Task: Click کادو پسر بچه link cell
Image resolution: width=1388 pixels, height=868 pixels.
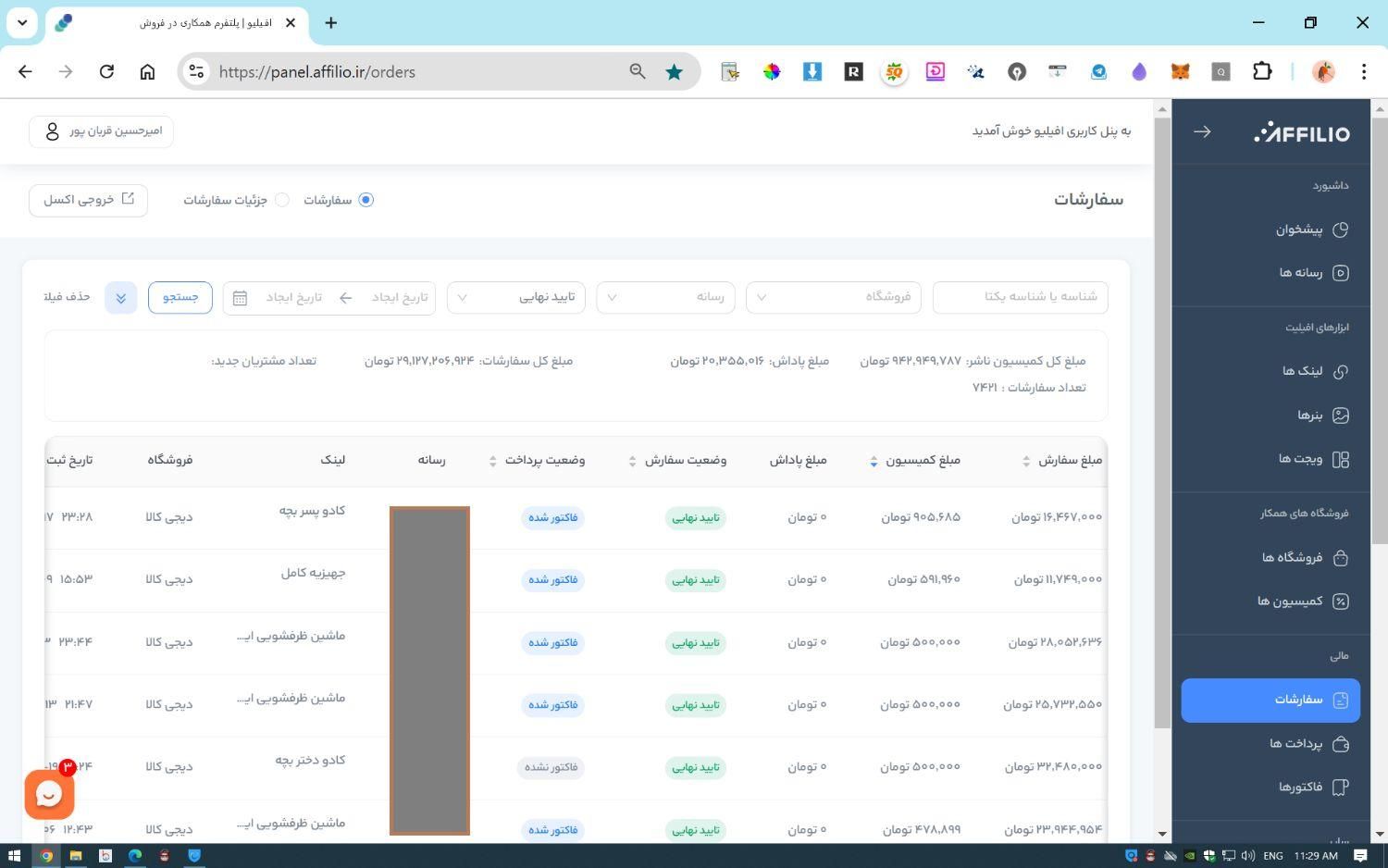Action: (x=312, y=511)
